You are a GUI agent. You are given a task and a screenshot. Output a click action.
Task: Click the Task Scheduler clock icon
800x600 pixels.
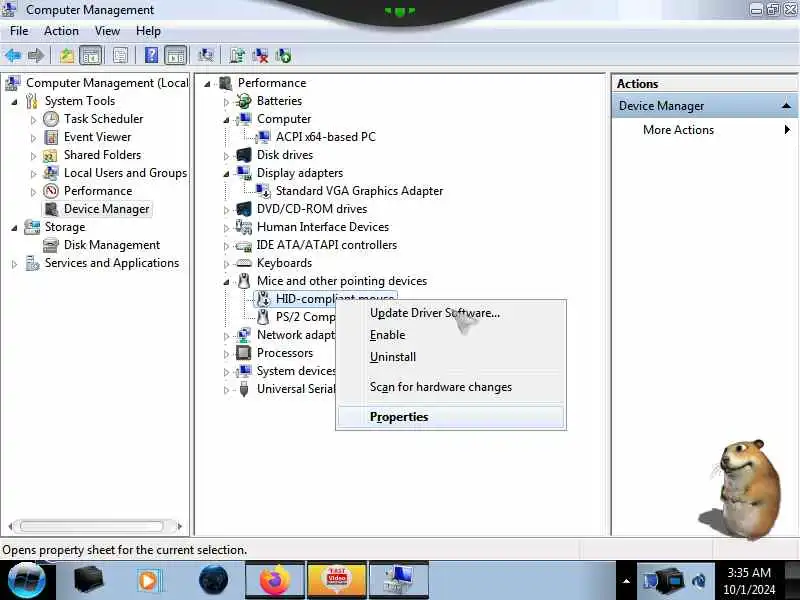pos(51,119)
